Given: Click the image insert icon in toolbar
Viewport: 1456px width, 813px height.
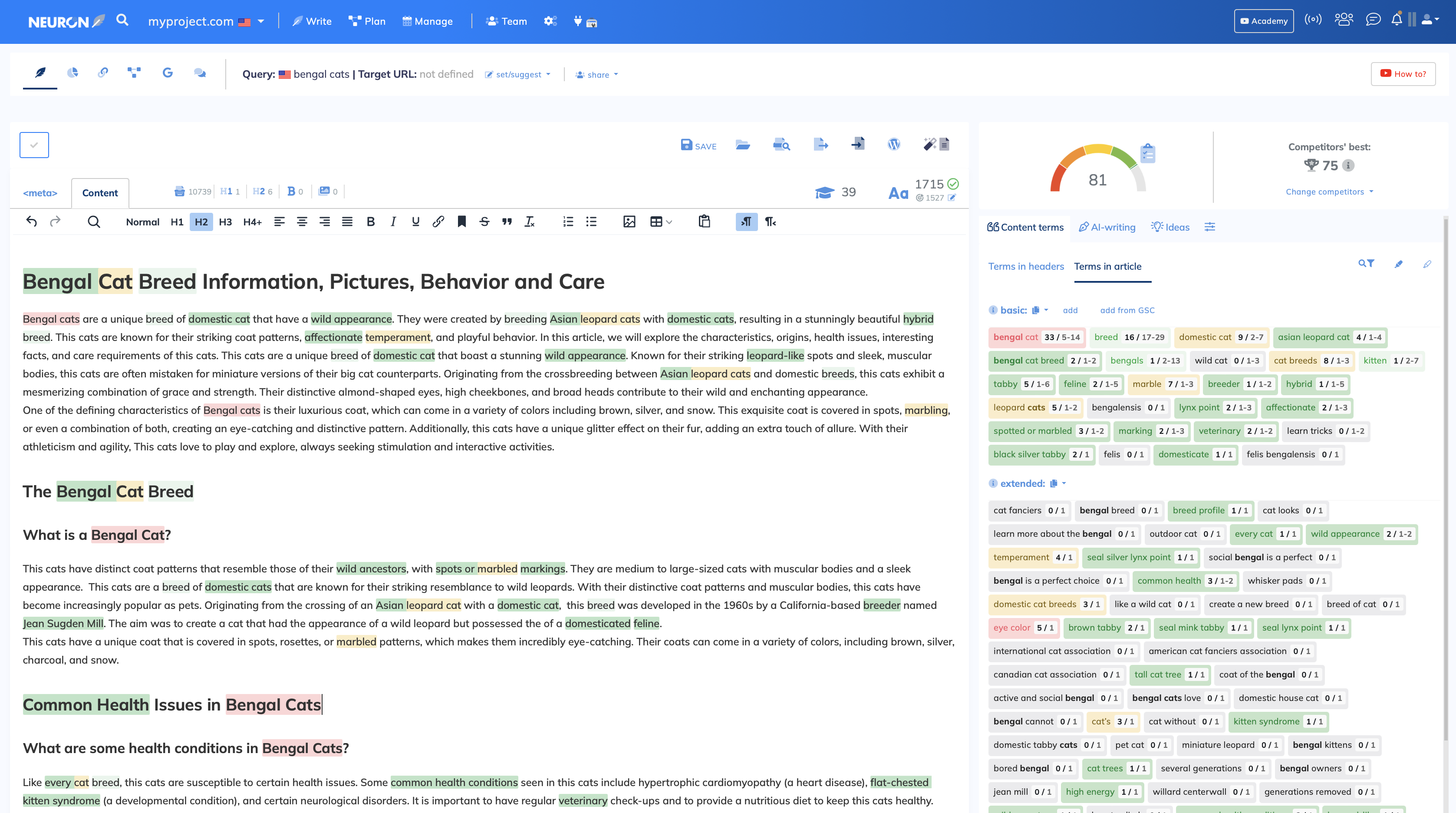Looking at the screenshot, I should (x=629, y=222).
